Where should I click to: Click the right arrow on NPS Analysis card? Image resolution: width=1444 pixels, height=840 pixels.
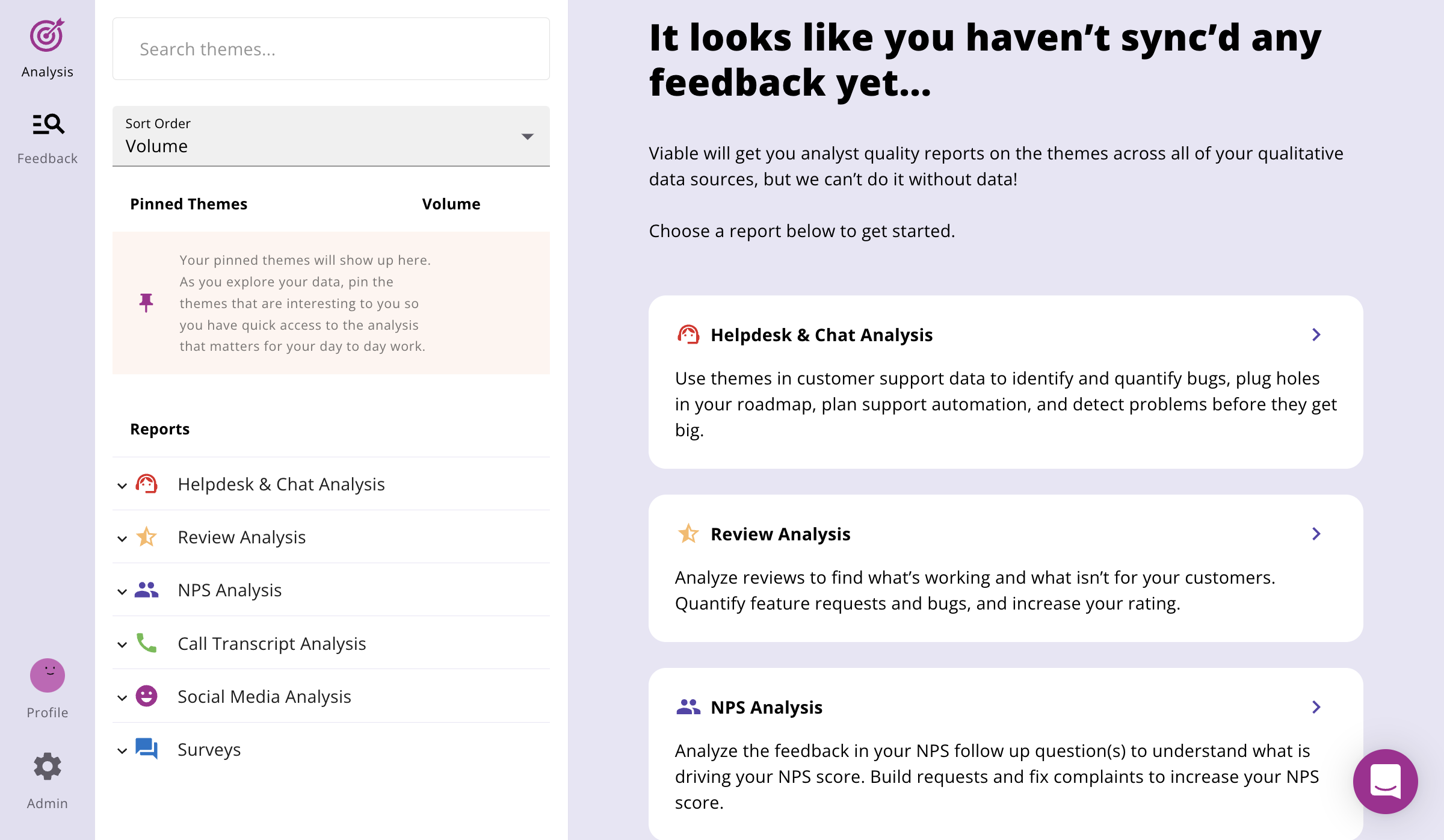1316,707
